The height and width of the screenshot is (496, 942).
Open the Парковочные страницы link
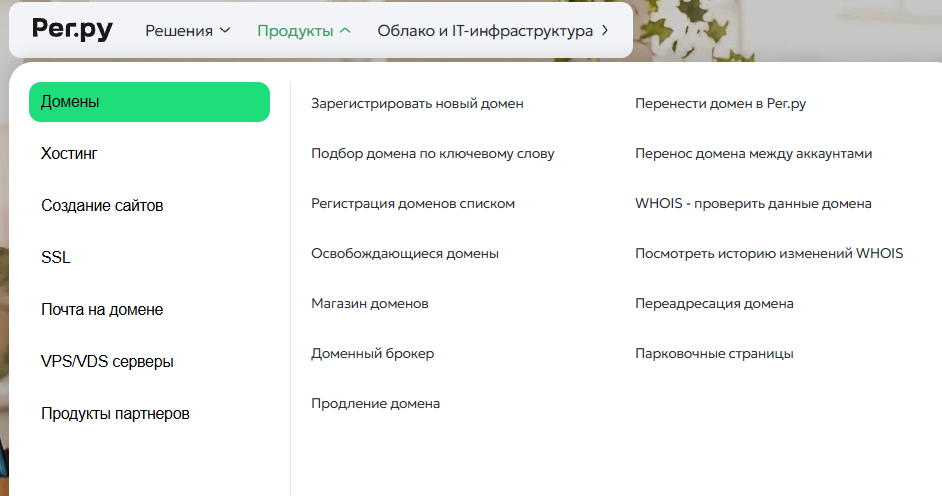(x=714, y=354)
